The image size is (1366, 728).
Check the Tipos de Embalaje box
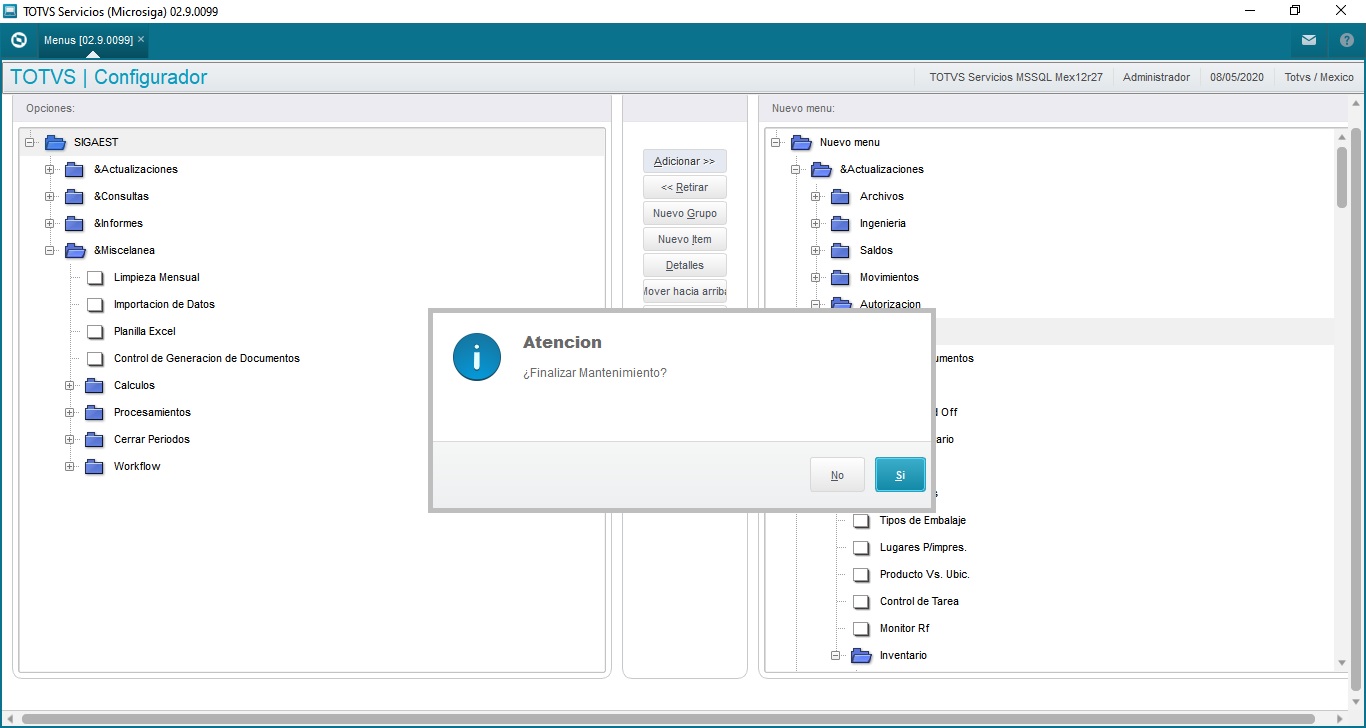pos(861,520)
